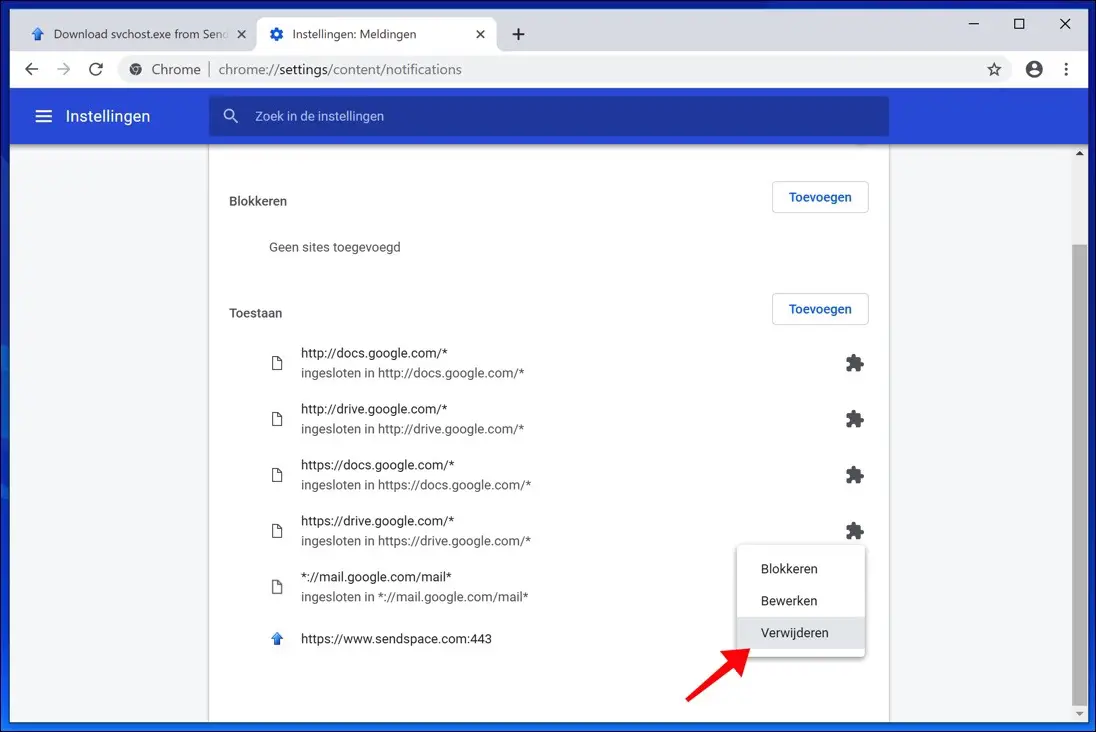The image size is (1096, 732).
Task: Click the page icon beside http://drive.google.com/*
Action: 277,419
